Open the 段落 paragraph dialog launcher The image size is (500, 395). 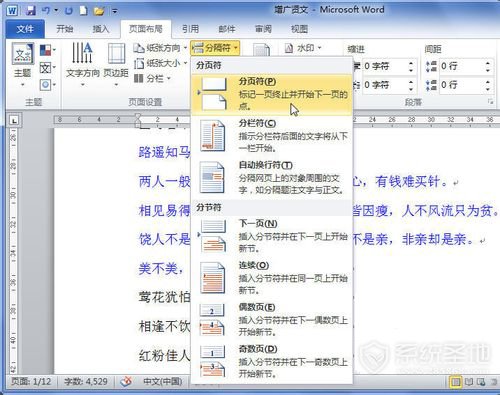490,102
